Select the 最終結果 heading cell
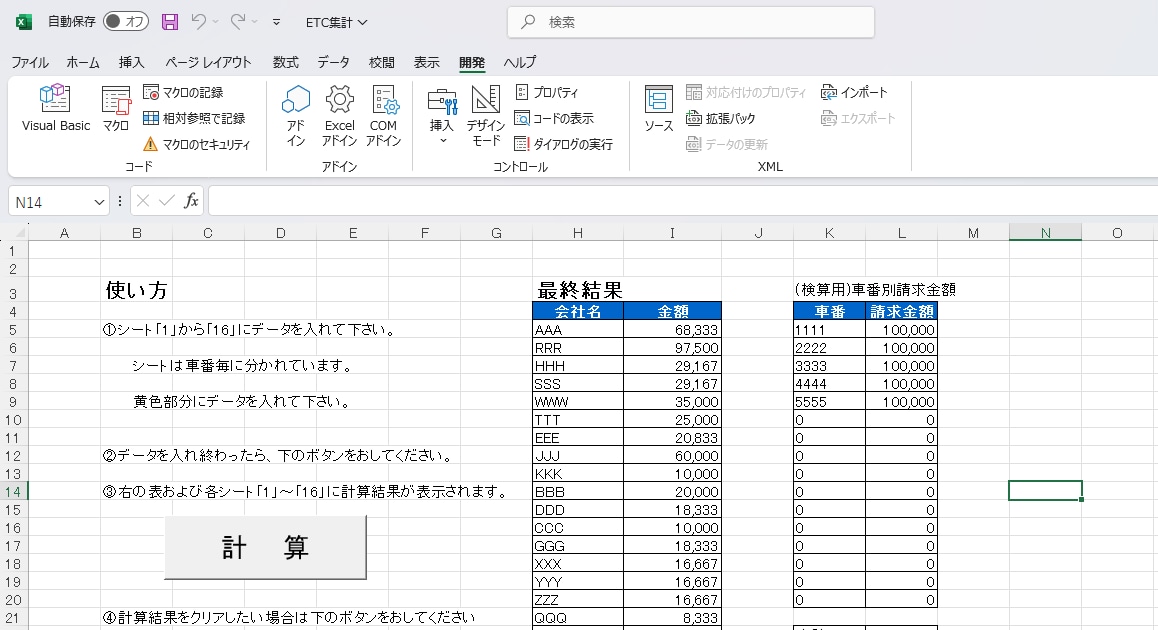The width and height of the screenshot is (1158, 630). coord(578,290)
